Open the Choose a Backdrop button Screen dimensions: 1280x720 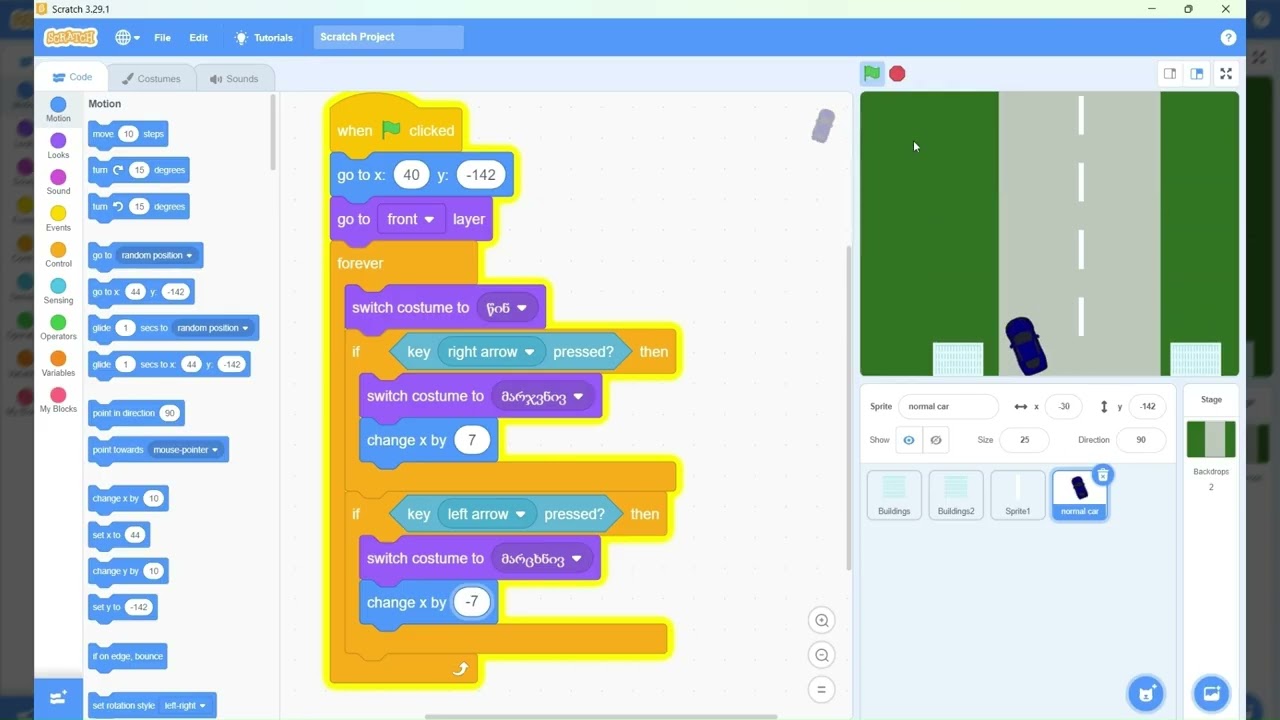coord(1211,693)
